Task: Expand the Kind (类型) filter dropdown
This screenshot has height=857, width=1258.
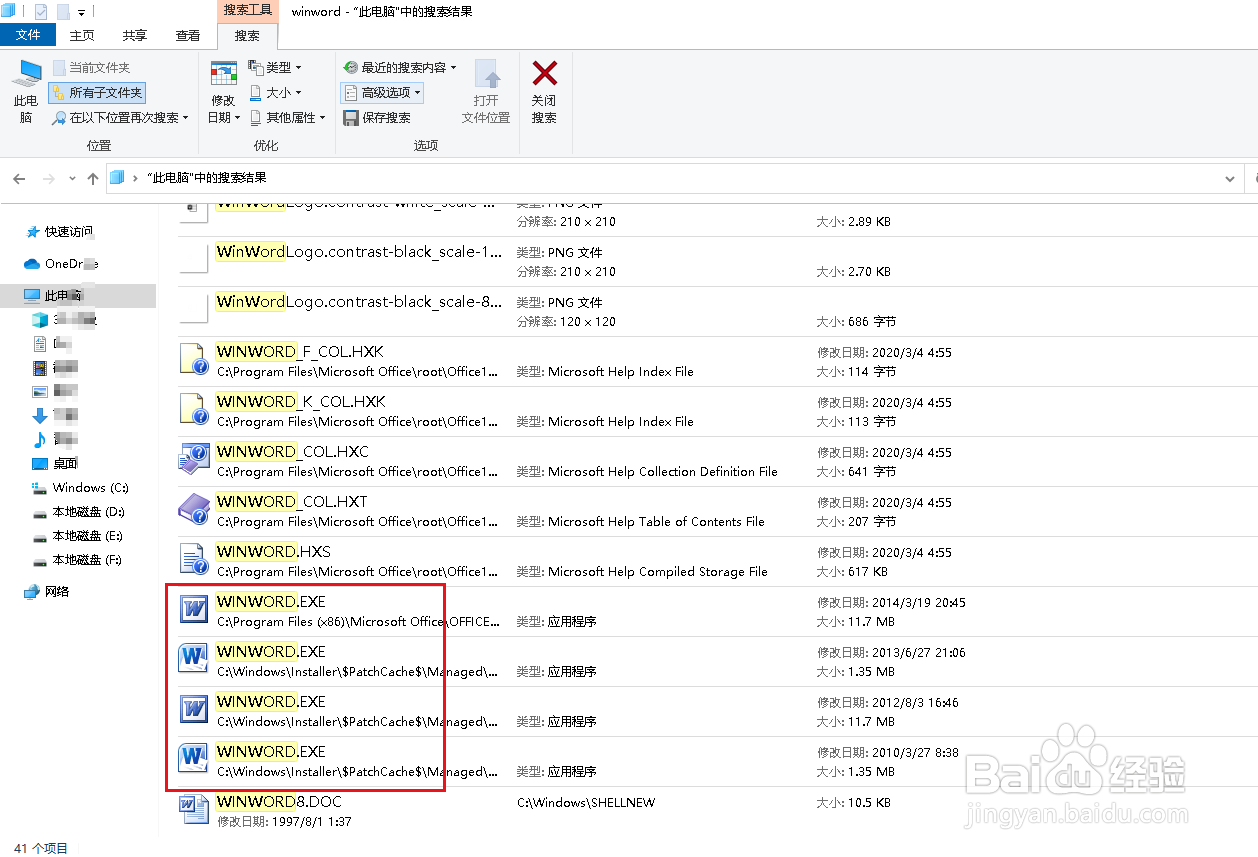Action: tap(275, 67)
